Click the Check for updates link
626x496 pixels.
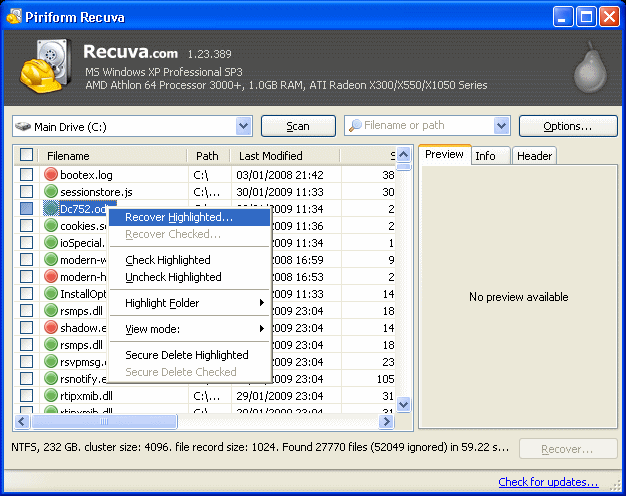pyautogui.click(x=548, y=482)
